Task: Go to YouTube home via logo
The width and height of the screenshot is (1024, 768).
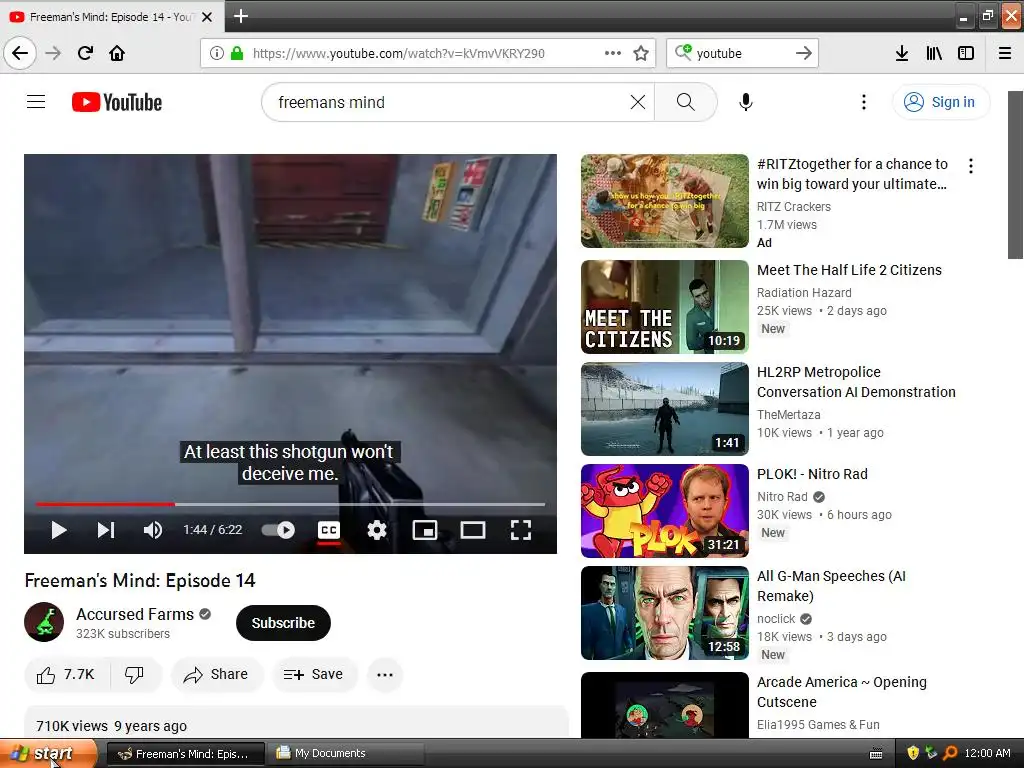Action: point(117,102)
